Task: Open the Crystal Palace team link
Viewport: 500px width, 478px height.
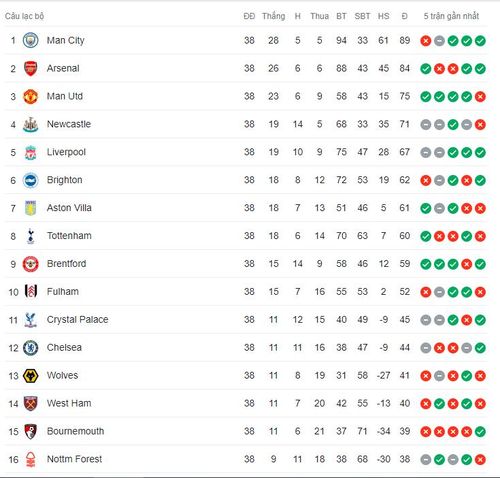Action: pyautogui.click(x=77, y=319)
